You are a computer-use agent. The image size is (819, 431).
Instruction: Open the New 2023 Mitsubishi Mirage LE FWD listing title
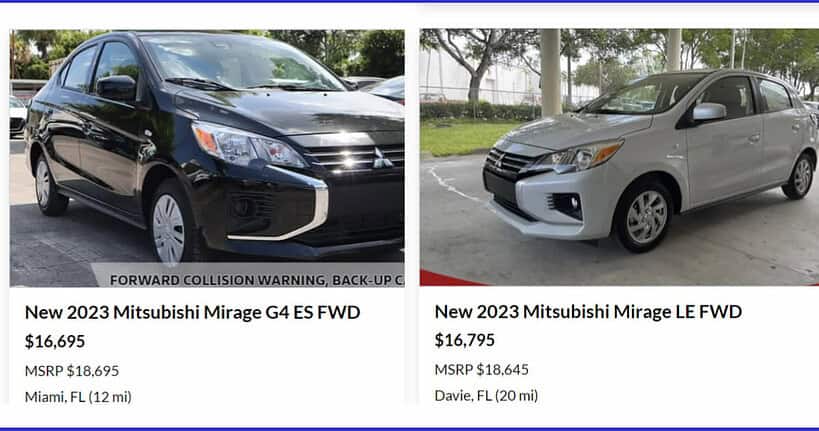pos(588,312)
